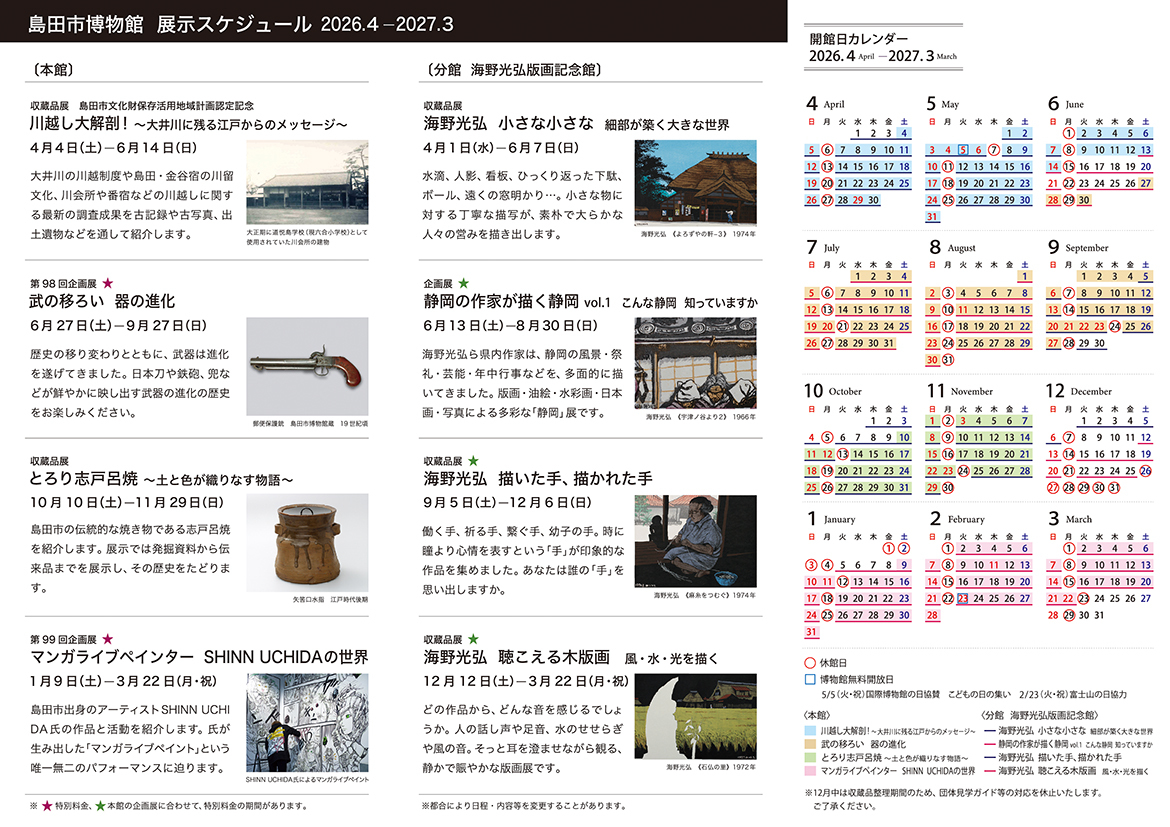This screenshot has width=1170, height=827.
Task: Click the 6 June month heading
Action: 1066,103
